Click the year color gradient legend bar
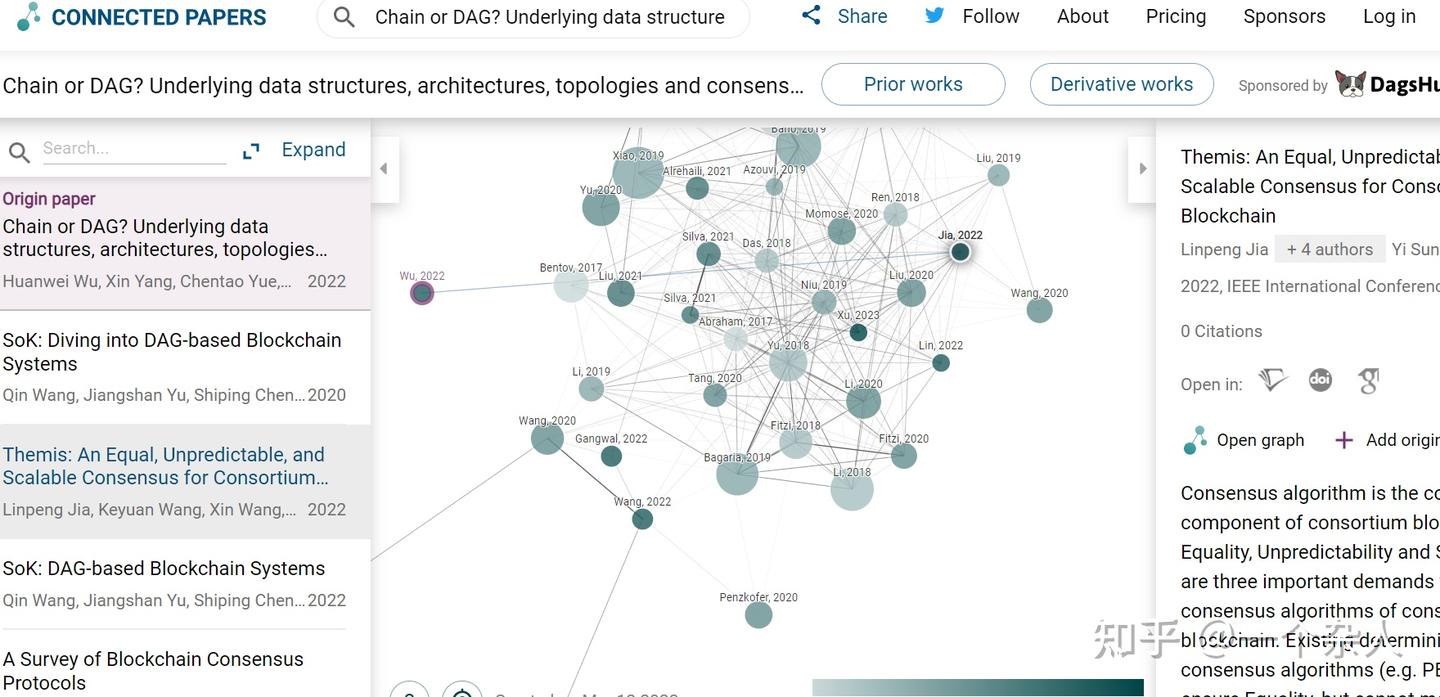Image resolution: width=1440 pixels, height=697 pixels. pos(976,687)
